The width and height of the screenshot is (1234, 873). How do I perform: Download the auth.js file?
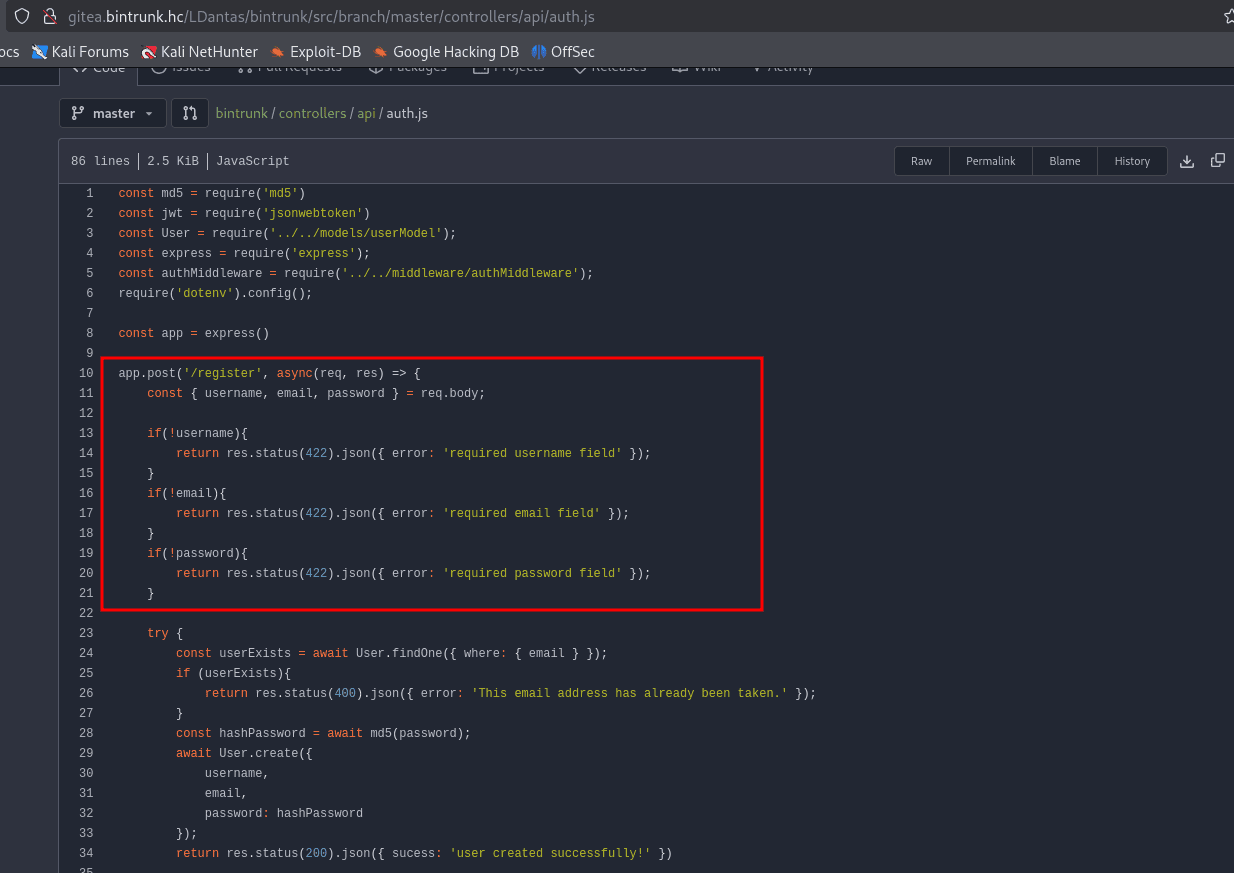[x=1187, y=161]
